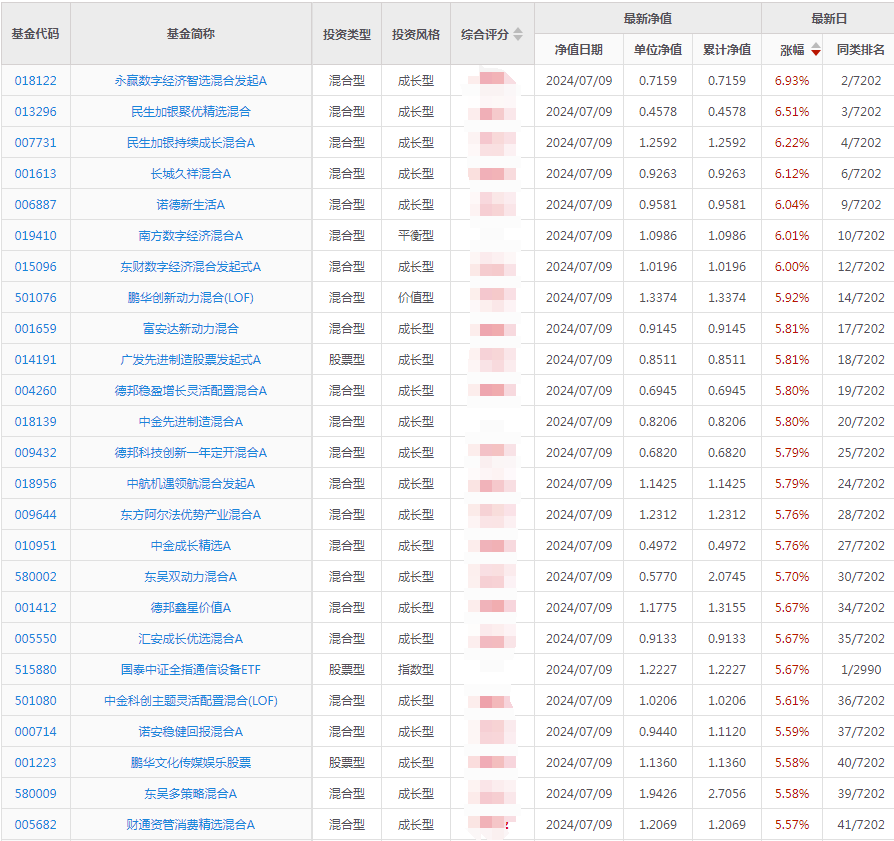
Task: Open 中金科创主题灵活配置混合(LOF) fund link
Action: (190, 700)
